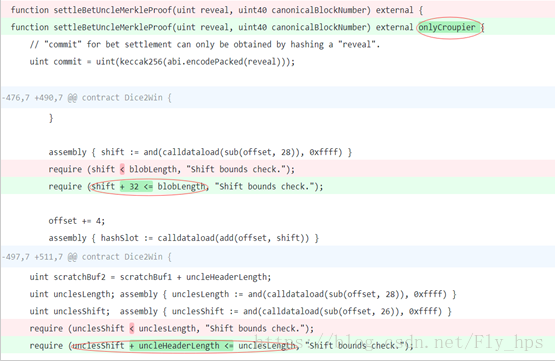Click the 'uint scratchBuf2 = scratchBuf1 + uncleHeaderLength' line

(150, 277)
